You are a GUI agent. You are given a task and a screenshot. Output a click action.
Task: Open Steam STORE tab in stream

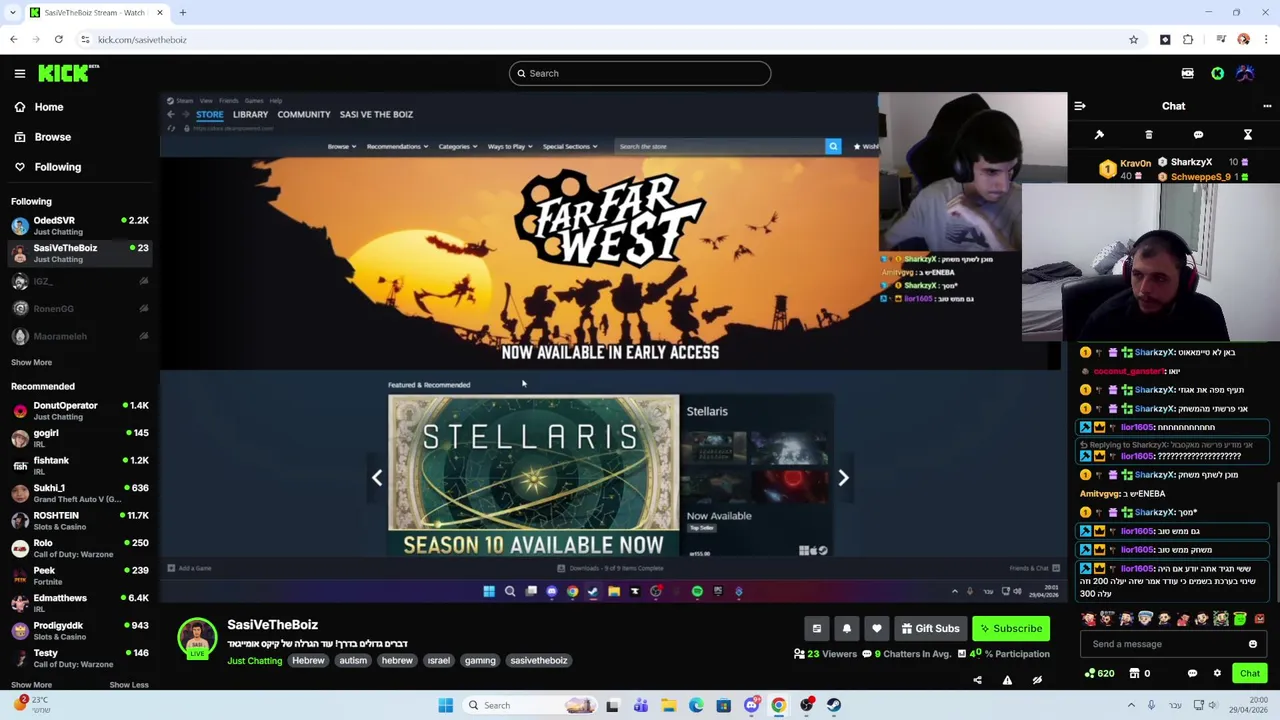209,114
